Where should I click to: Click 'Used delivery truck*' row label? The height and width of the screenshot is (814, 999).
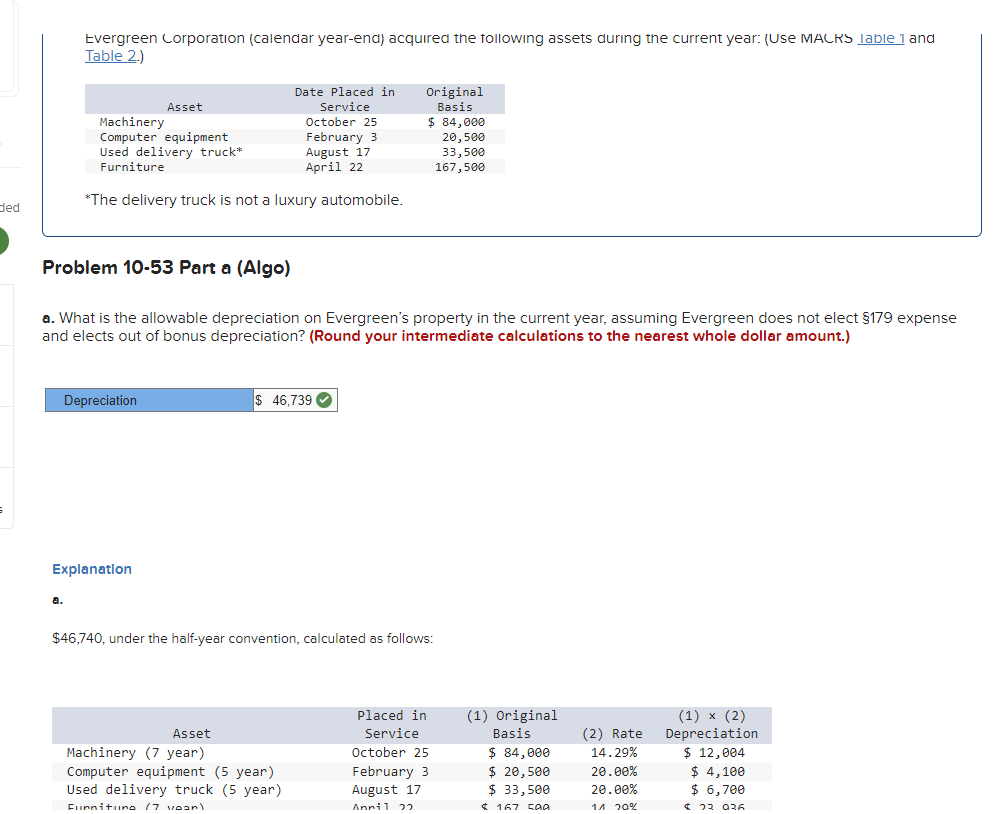[171, 152]
